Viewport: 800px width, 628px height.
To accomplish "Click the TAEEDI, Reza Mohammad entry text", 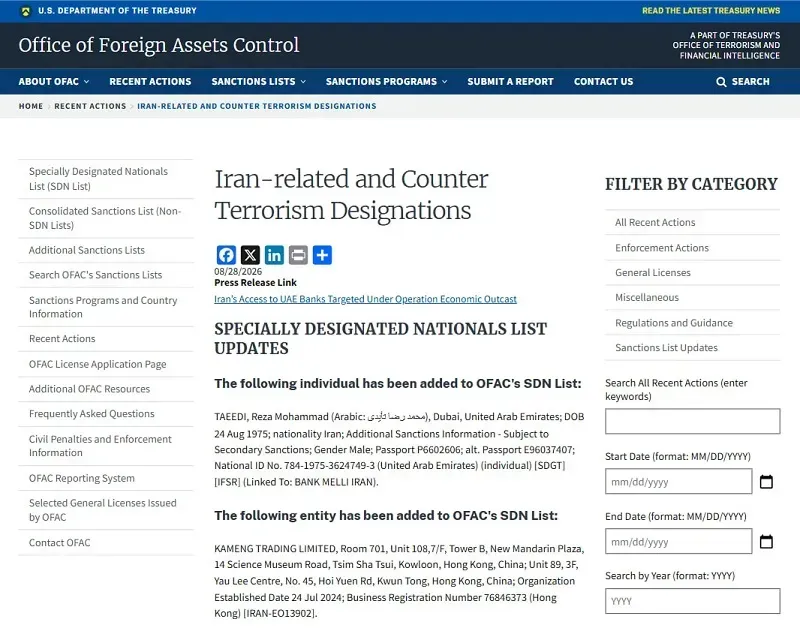I will tap(399, 449).
